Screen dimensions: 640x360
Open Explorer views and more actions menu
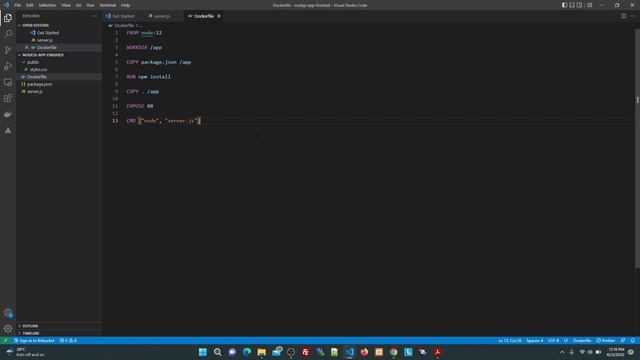[94, 16]
